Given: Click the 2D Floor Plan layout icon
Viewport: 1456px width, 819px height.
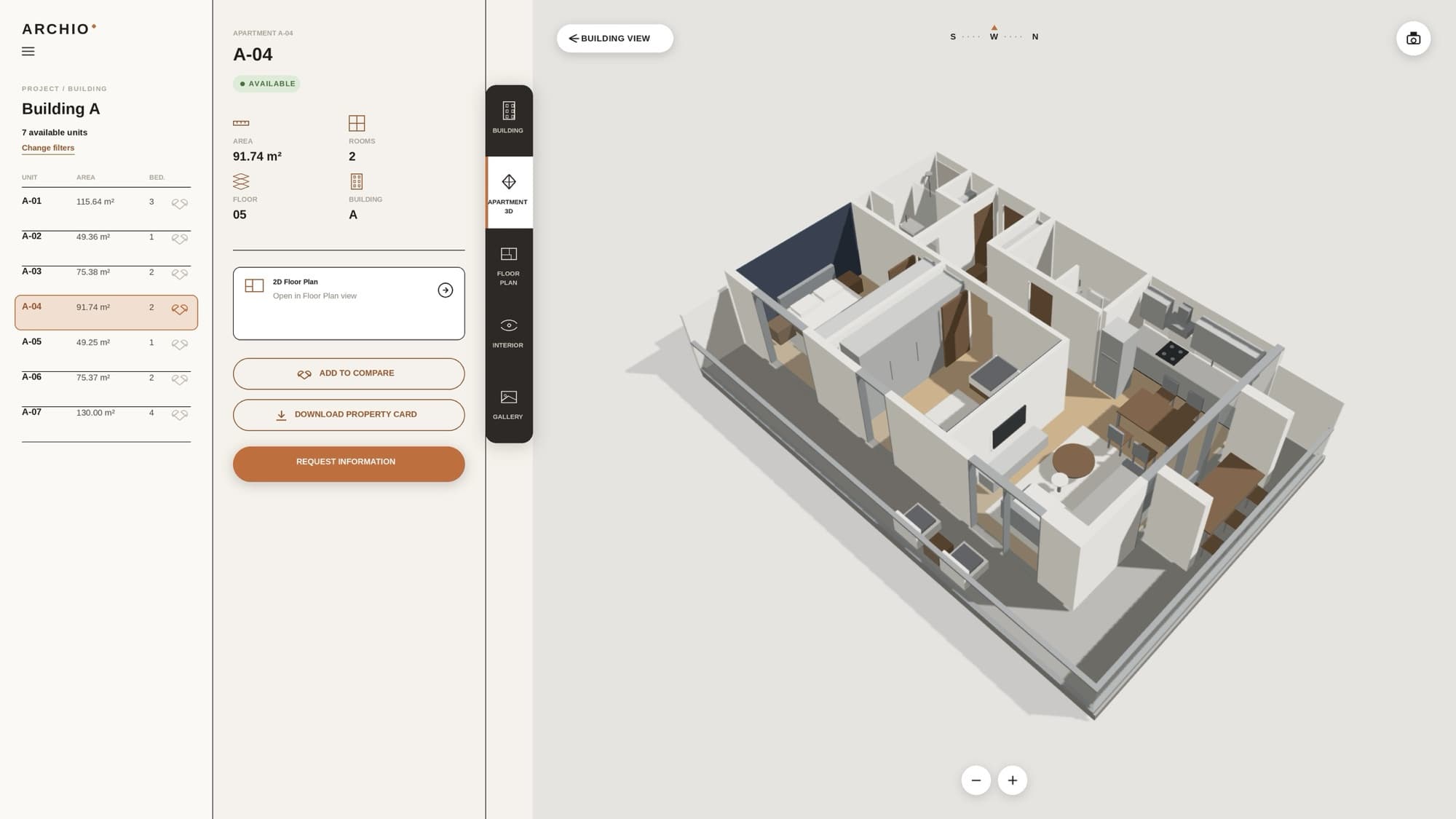Looking at the screenshot, I should click(x=254, y=286).
